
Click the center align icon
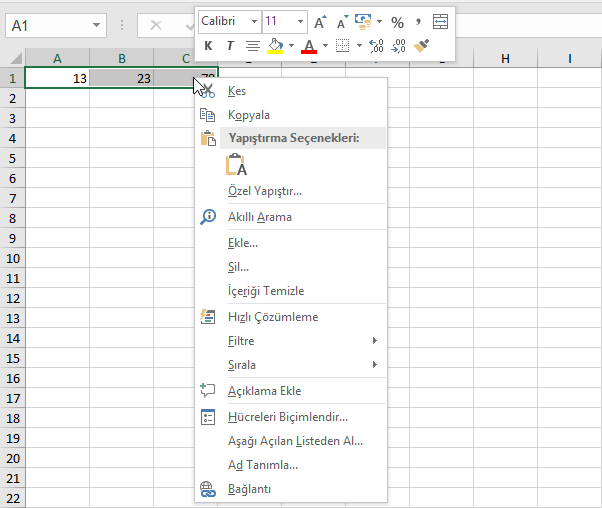coord(253,46)
